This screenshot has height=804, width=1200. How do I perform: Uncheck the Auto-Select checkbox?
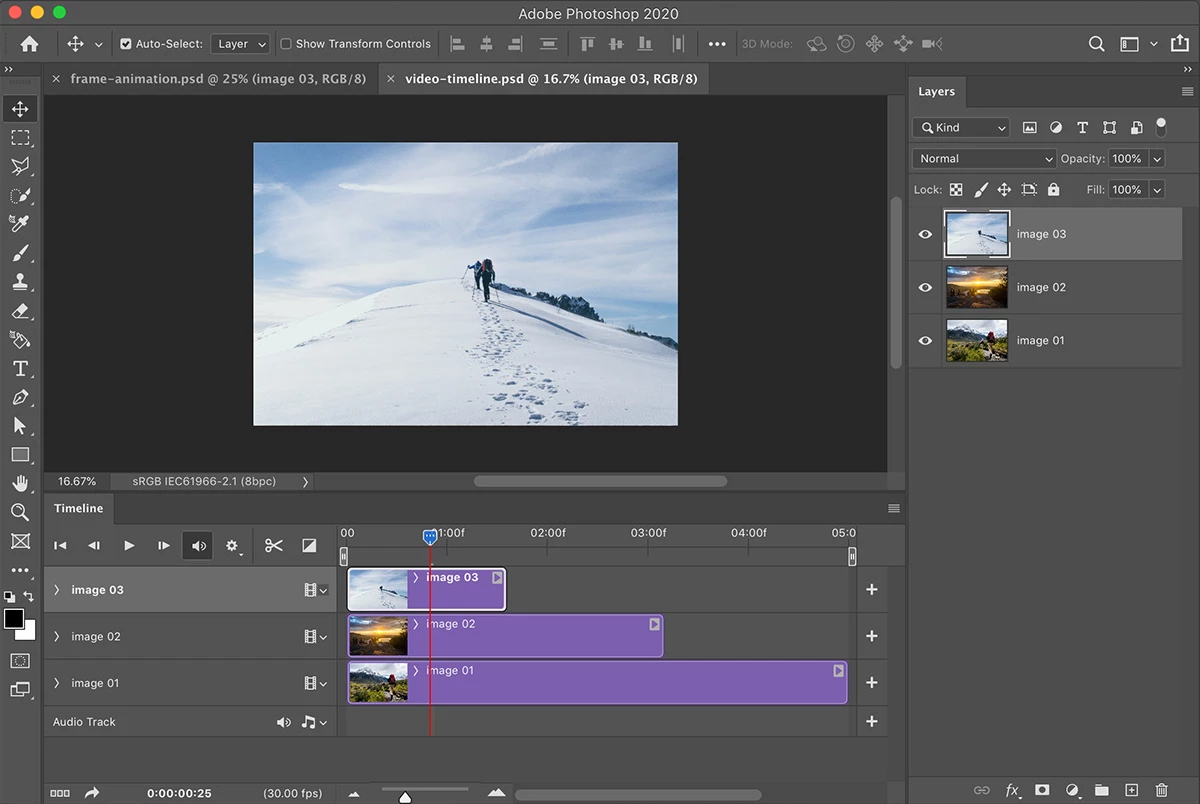click(126, 44)
